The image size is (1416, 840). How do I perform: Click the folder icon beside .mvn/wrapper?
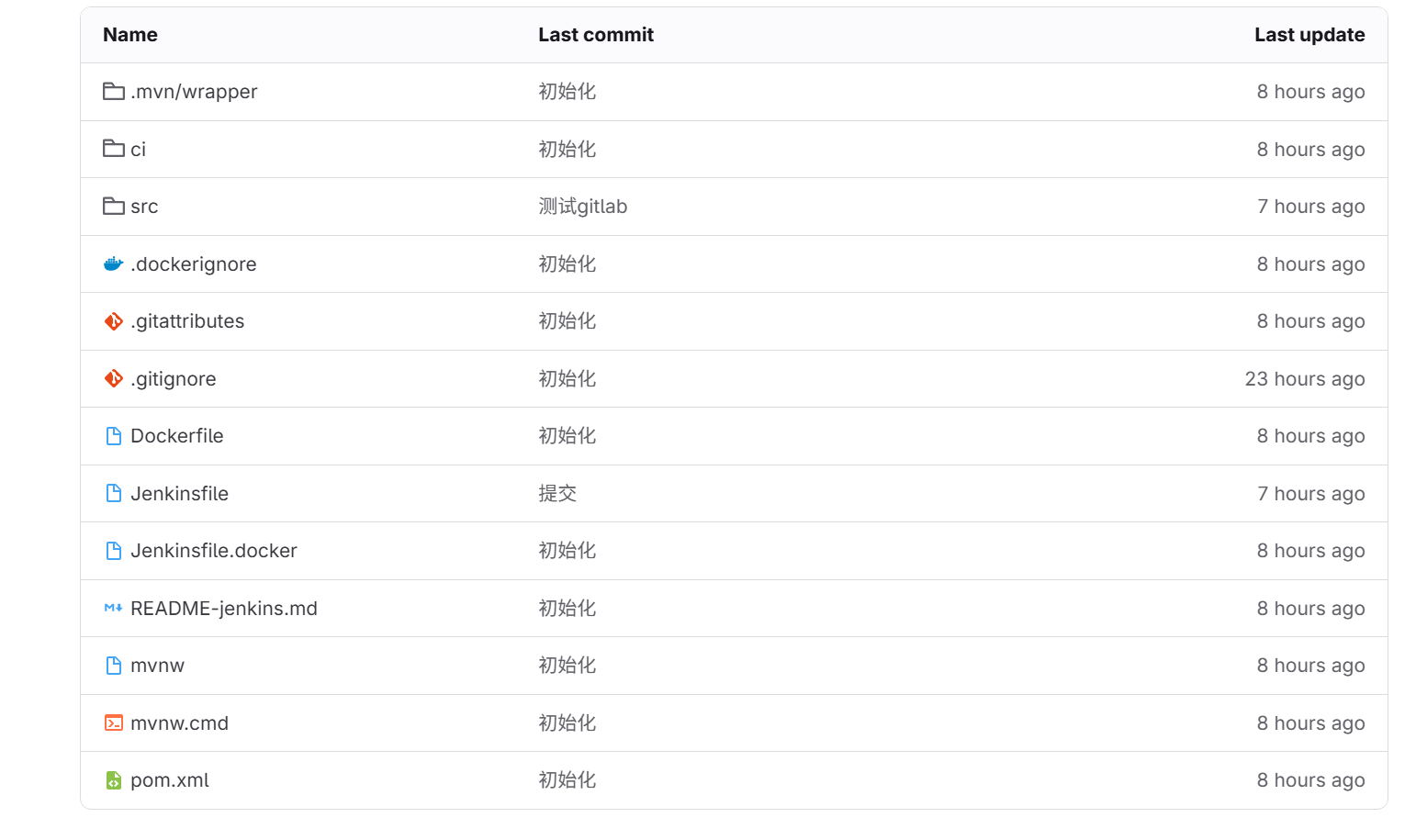(114, 92)
